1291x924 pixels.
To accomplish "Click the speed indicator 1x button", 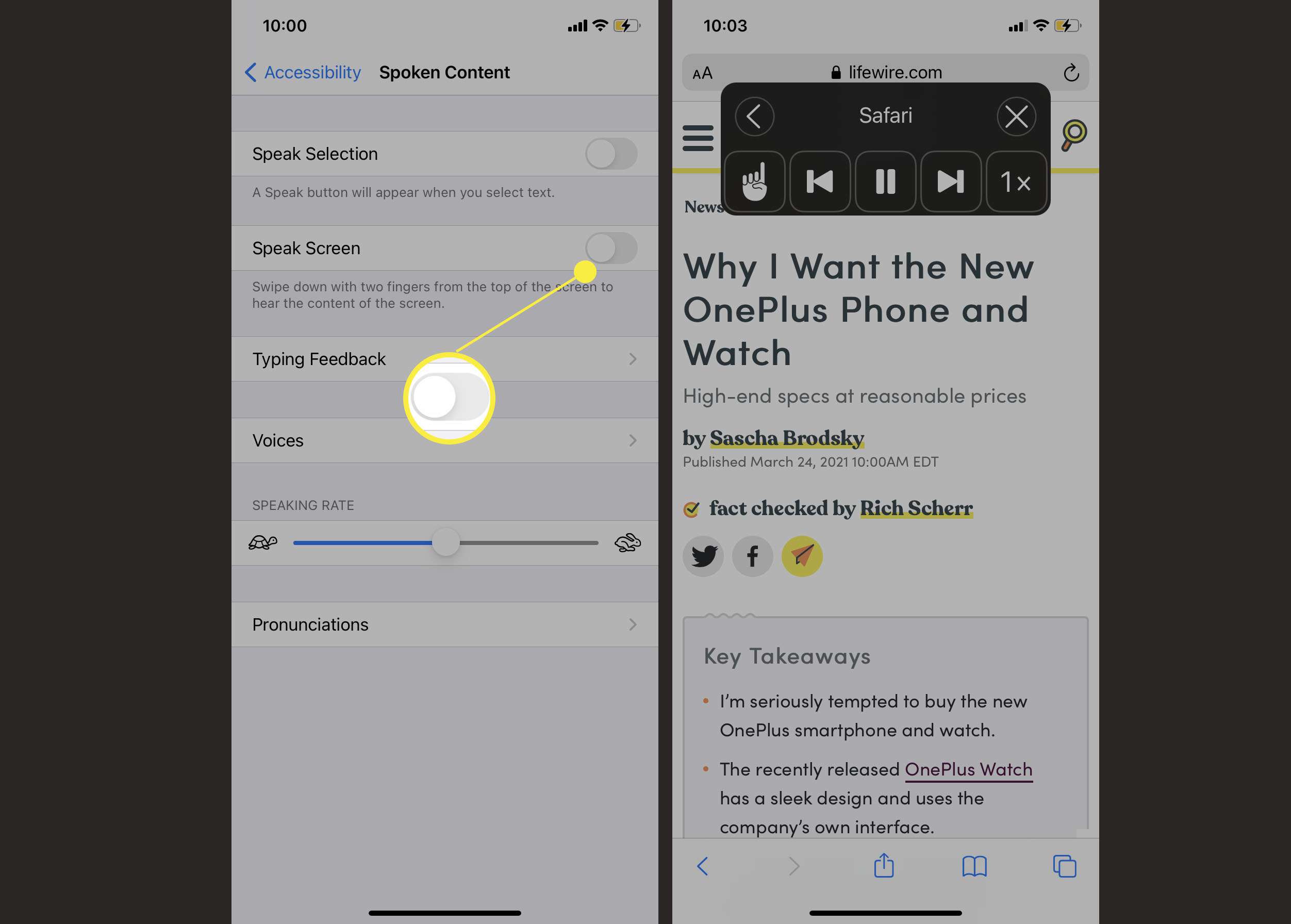I will [1014, 182].
